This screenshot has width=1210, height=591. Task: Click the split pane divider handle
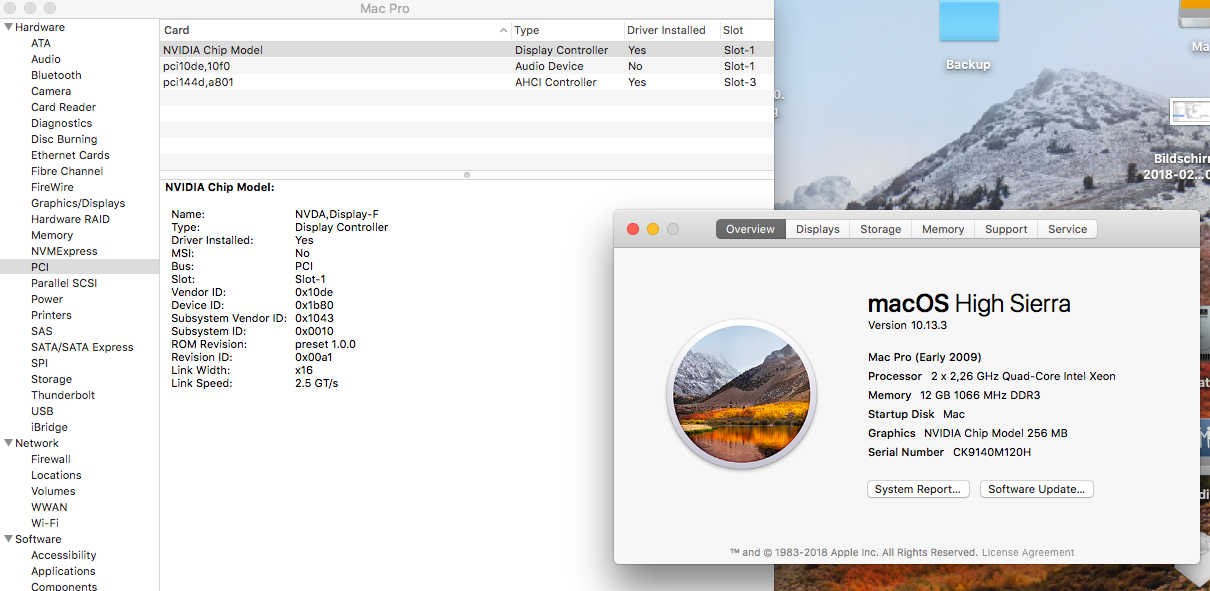click(x=467, y=174)
